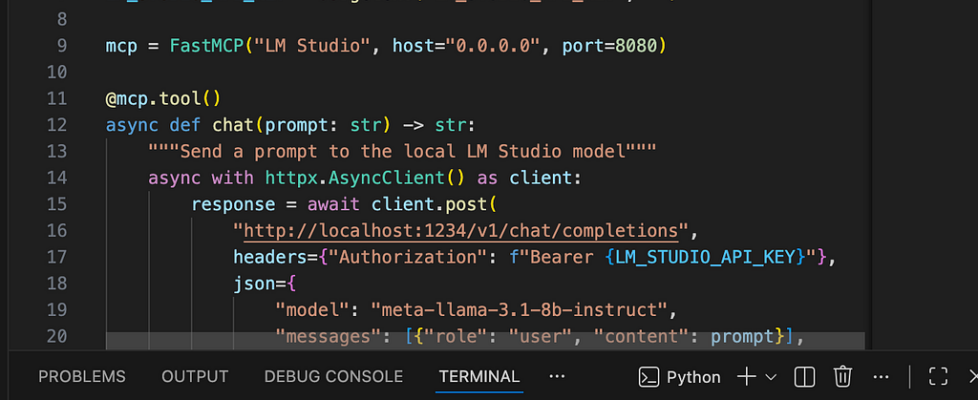The width and height of the screenshot is (978, 400).
Task: Click the localhost:1234 chat completions URL
Action: click(461, 231)
